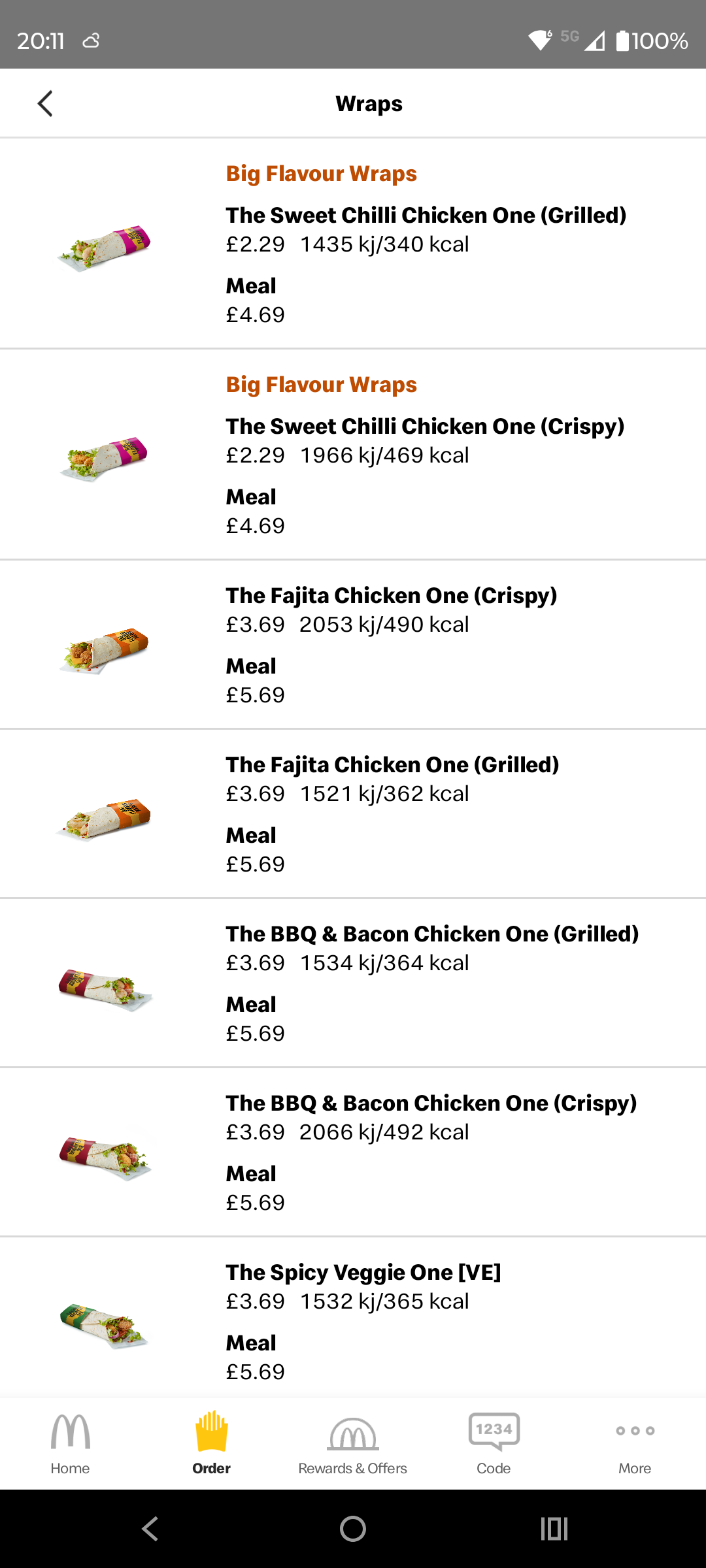Select Sweet Chilli Chicken One (Grilled) wrap

tap(426, 216)
